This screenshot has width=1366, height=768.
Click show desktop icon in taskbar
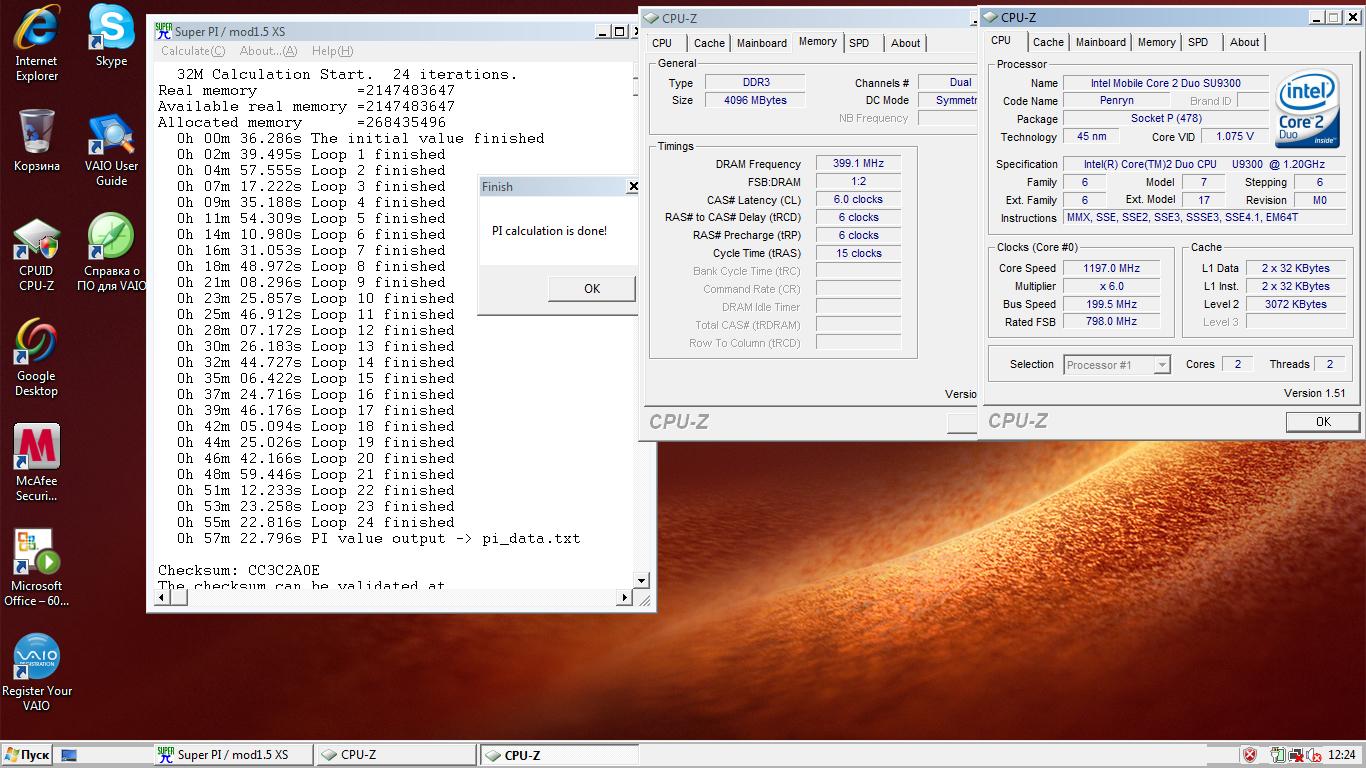click(69, 755)
